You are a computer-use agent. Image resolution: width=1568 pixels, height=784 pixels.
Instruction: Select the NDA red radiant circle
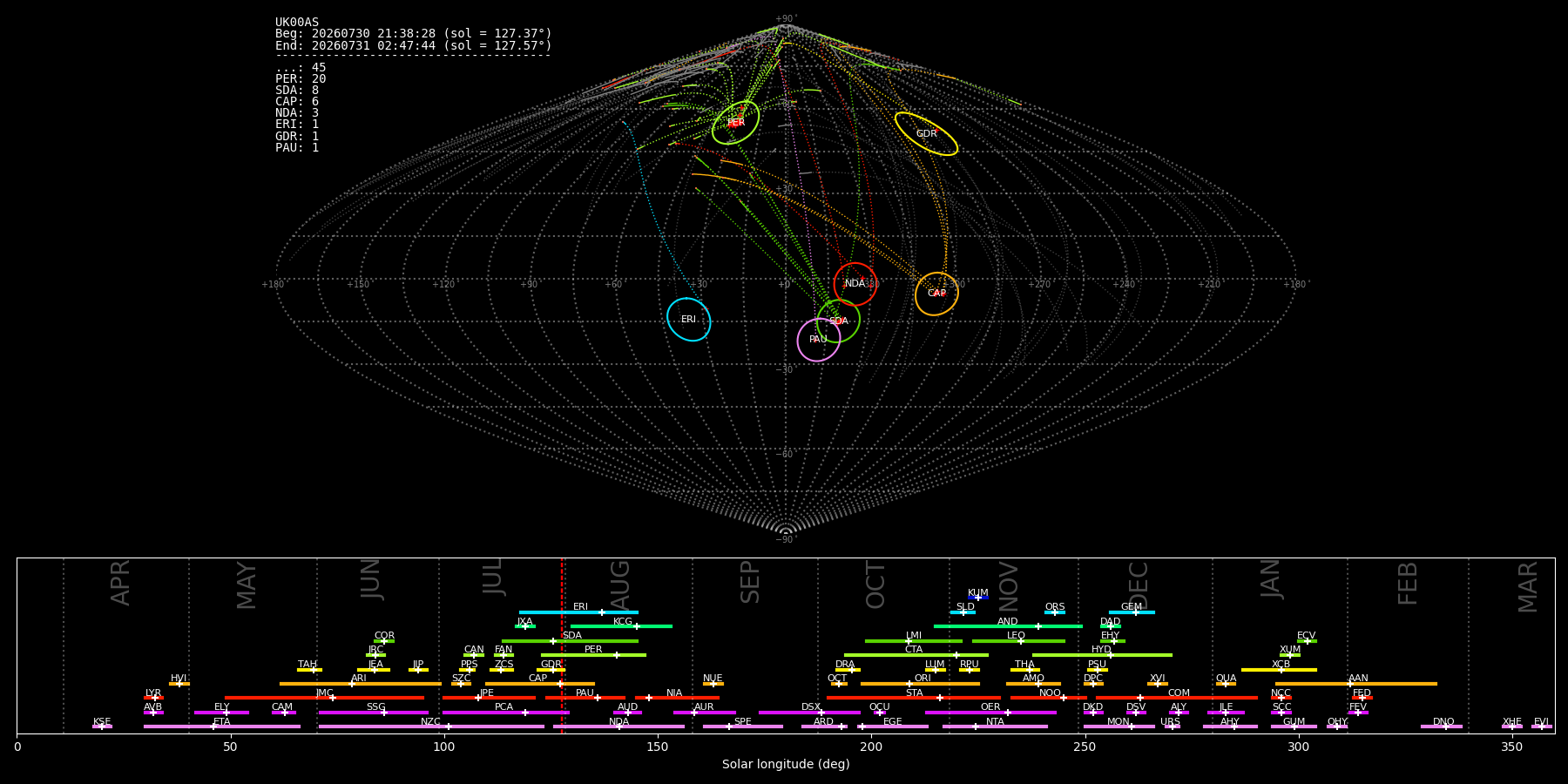pyautogui.click(x=855, y=284)
